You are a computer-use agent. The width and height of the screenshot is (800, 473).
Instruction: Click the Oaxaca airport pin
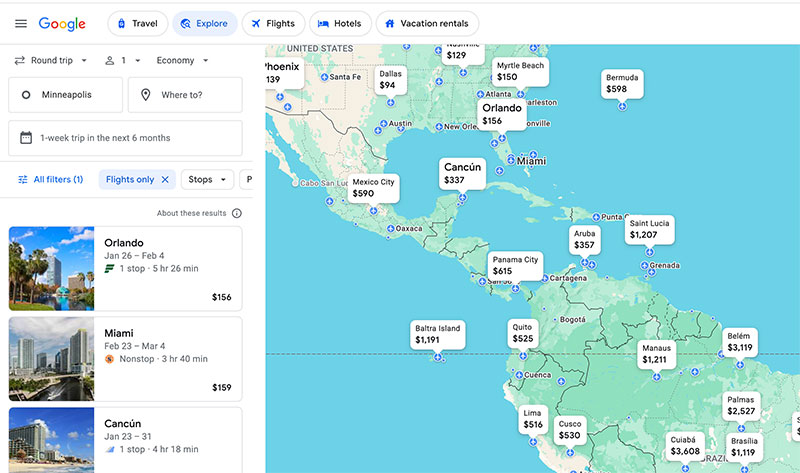coord(390,229)
